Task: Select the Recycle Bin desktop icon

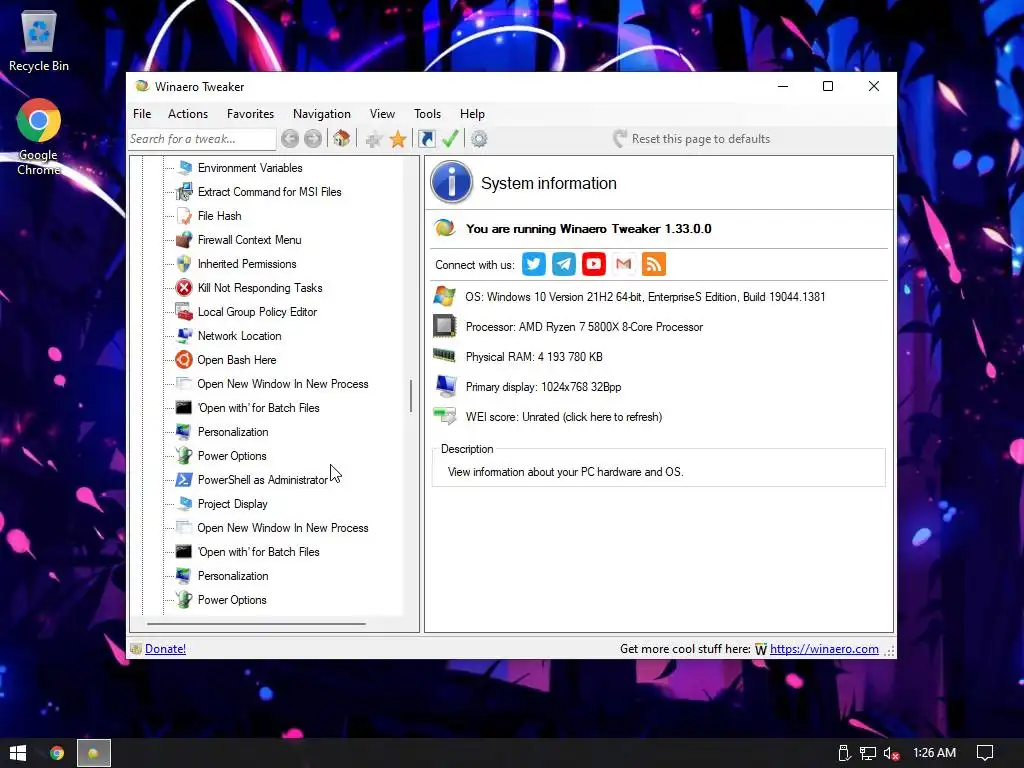Action: pos(39,40)
